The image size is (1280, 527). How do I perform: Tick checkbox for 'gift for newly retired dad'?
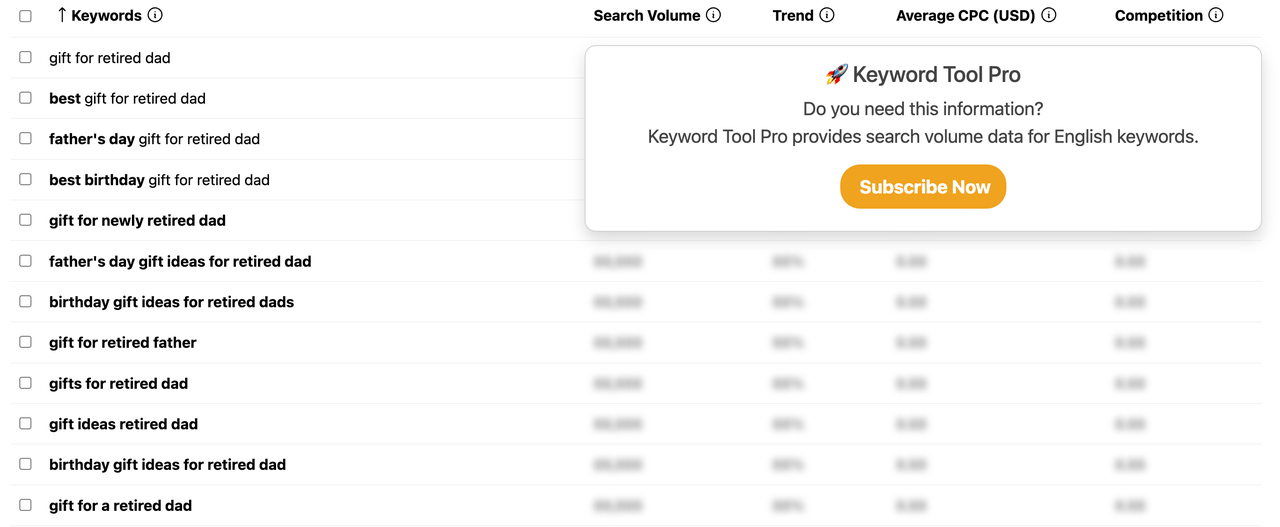click(x=26, y=220)
